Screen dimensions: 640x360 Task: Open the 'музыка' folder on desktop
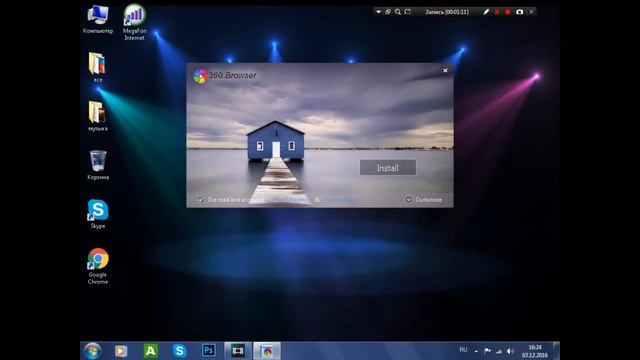coord(98,116)
